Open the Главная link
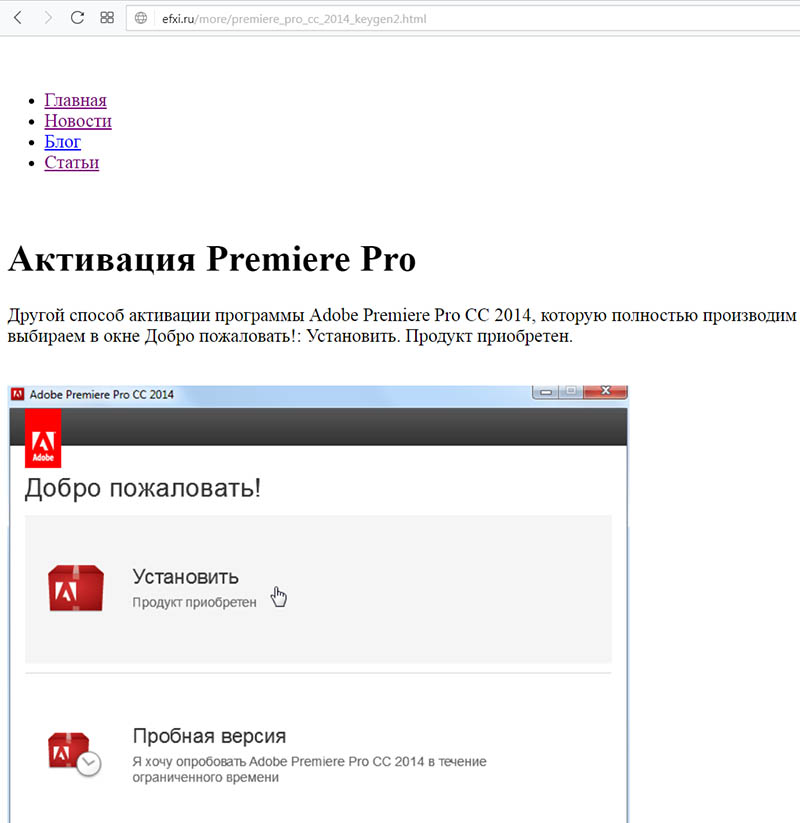800x823 pixels. coord(76,100)
